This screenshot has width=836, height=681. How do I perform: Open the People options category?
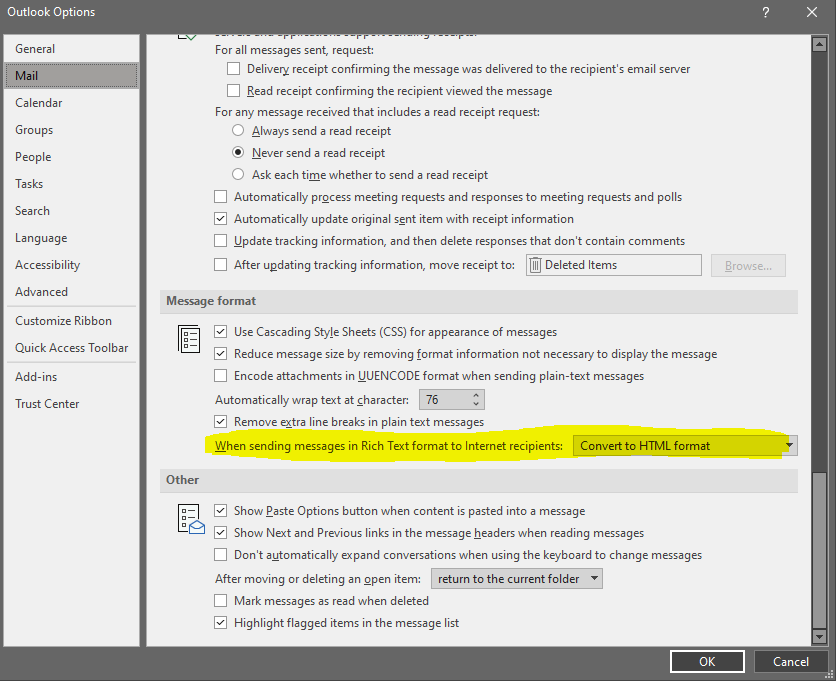[x=71, y=157]
